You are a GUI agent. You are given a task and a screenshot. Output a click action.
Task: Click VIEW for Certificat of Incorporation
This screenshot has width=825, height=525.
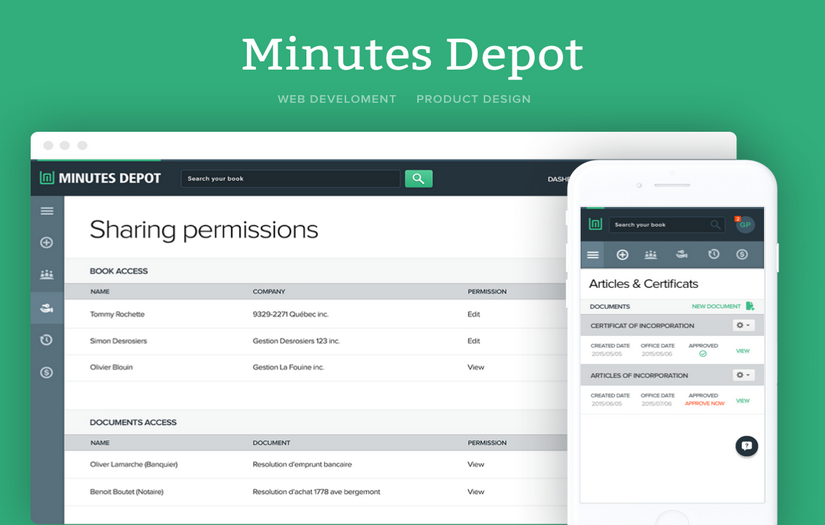coord(743,351)
